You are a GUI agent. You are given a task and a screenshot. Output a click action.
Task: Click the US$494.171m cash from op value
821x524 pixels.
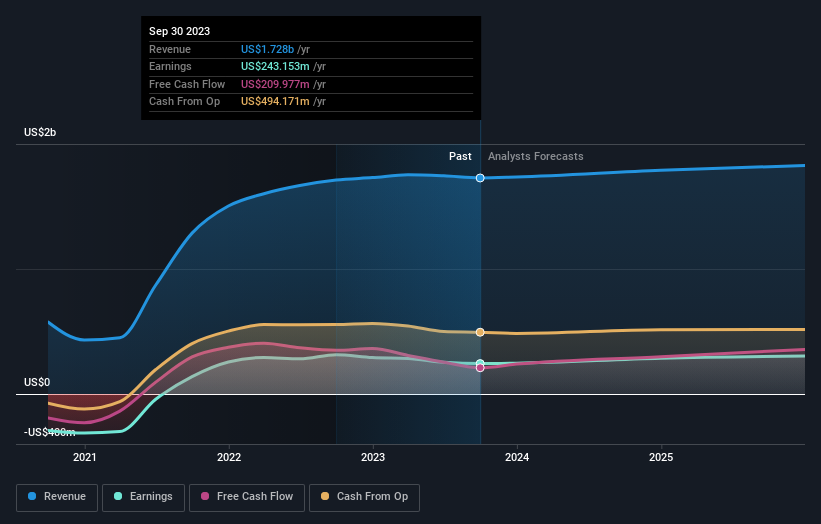click(275, 102)
